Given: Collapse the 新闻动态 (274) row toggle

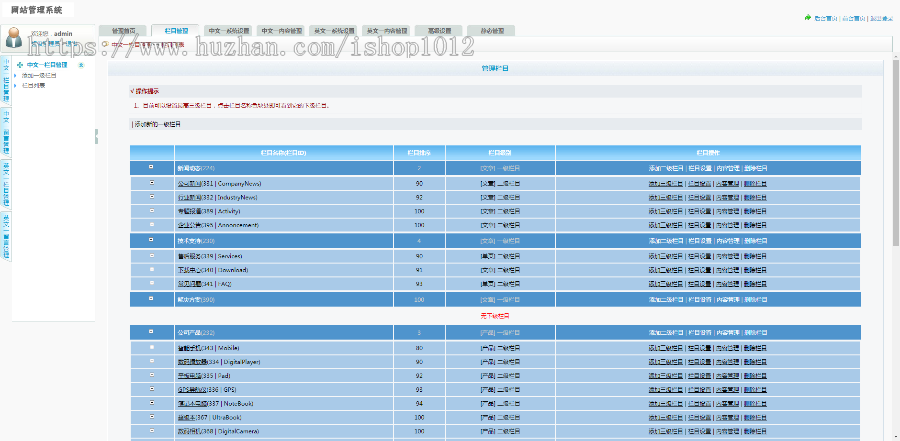Looking at the screenshot, I should point(151,168).
